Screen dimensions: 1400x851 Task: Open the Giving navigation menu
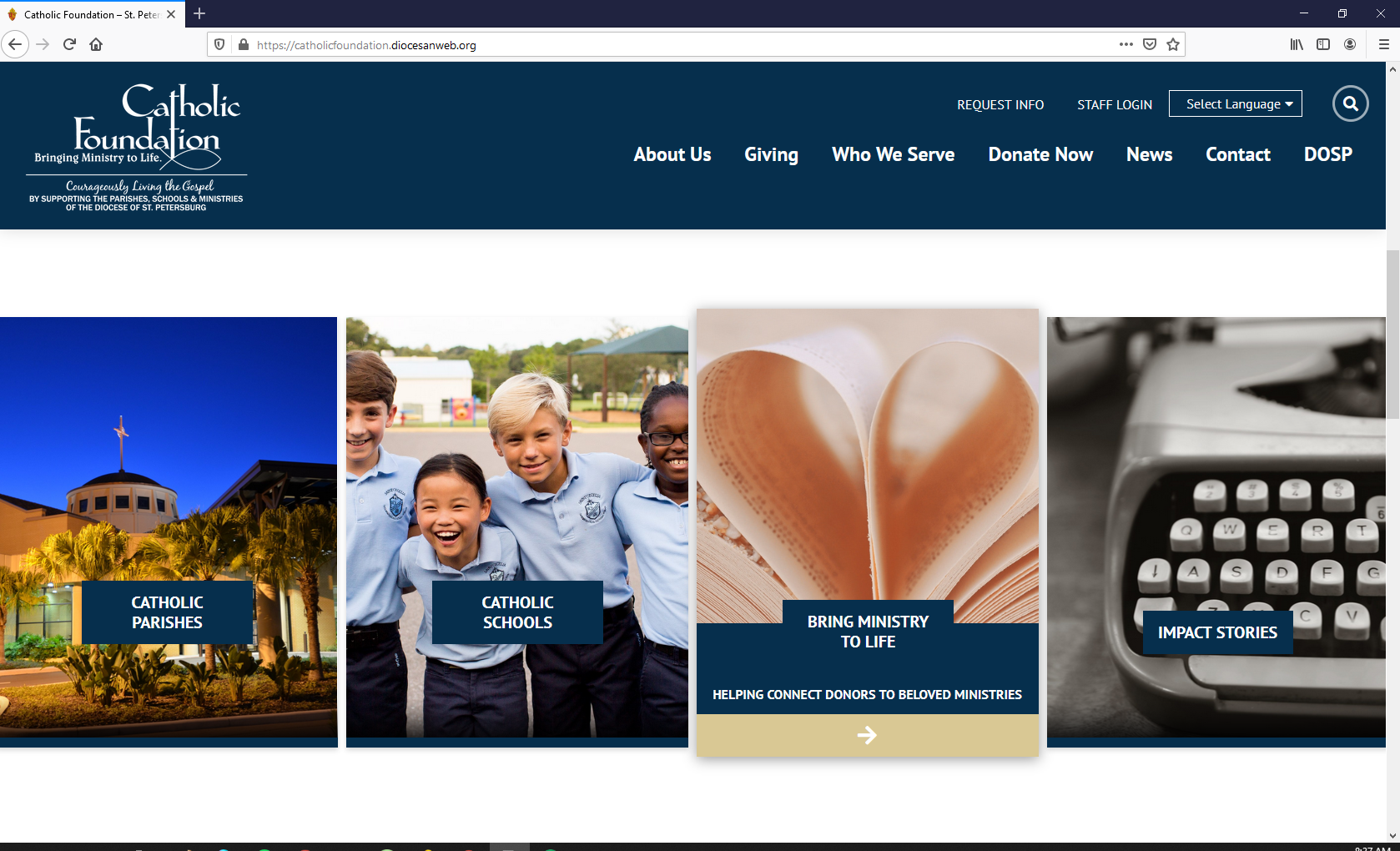(x=771, y=154)
